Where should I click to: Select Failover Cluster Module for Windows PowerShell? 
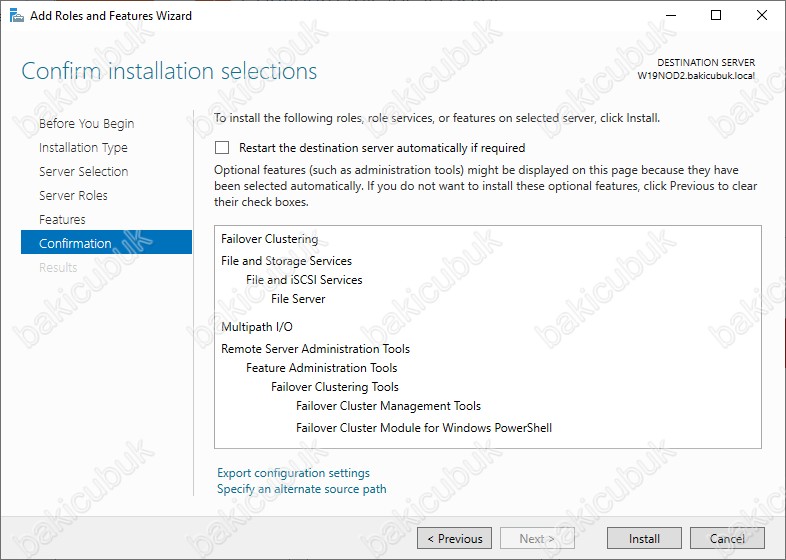click(x=424, y=428)
